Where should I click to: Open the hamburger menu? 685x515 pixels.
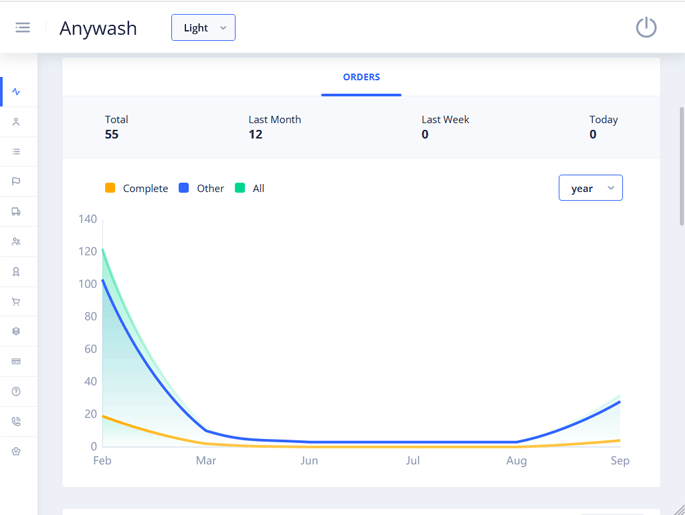[22, 28]
